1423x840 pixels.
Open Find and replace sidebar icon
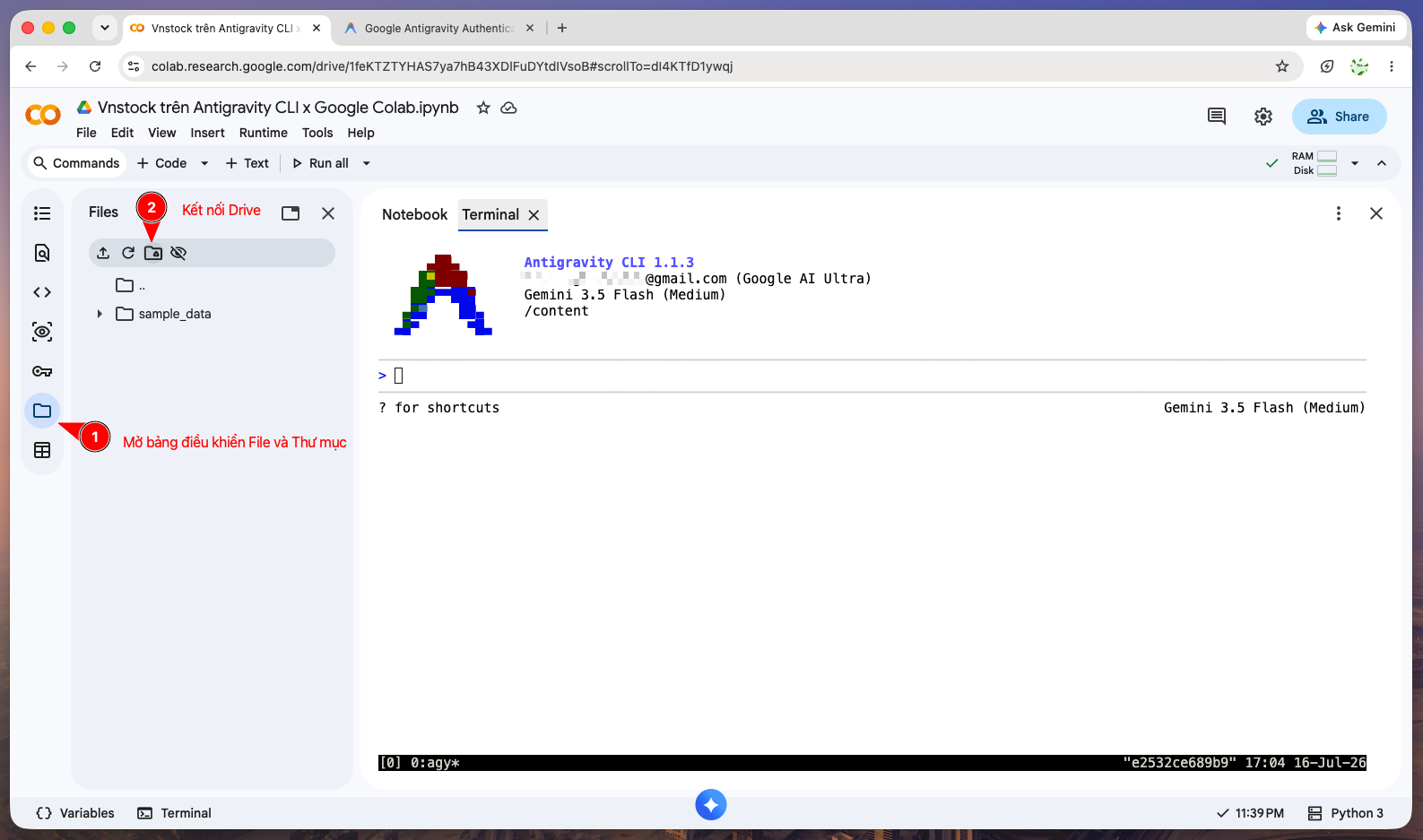(42, 253)
